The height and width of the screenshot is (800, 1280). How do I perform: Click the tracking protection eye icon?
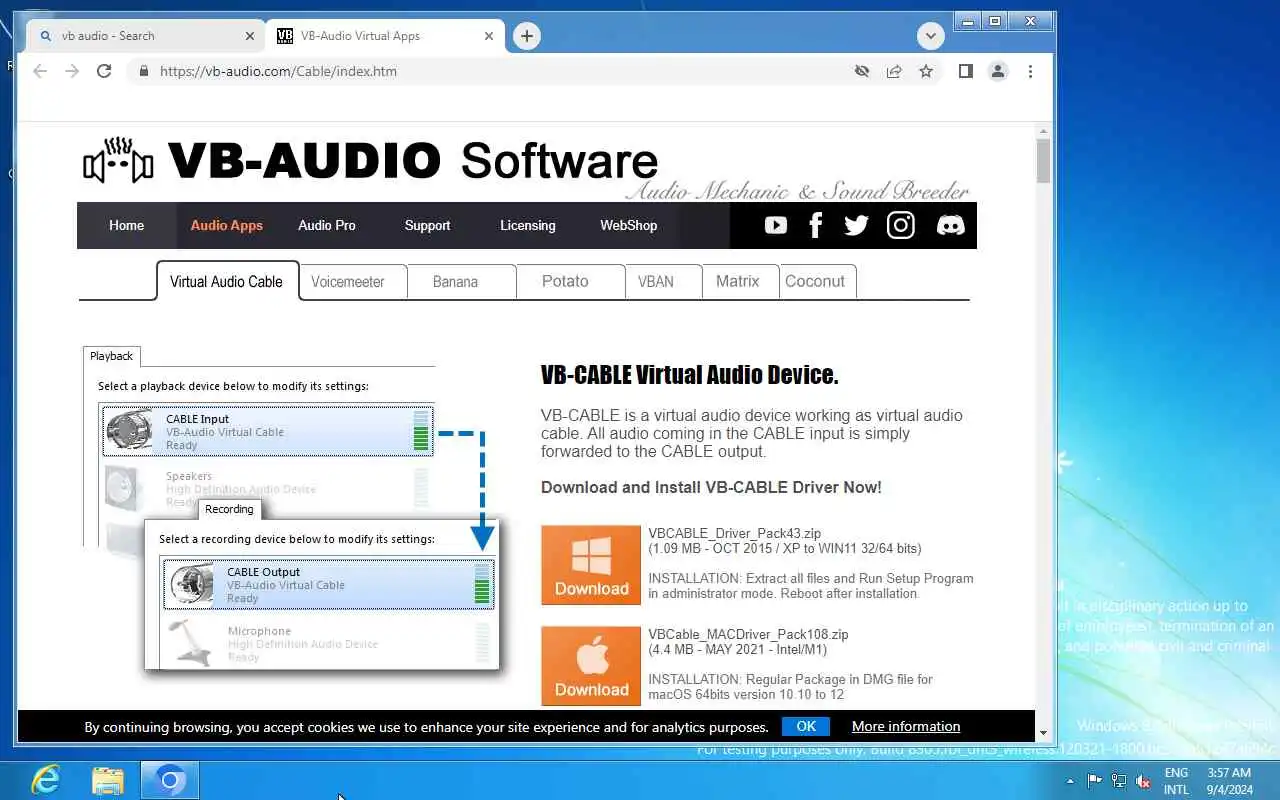tap(861, 71)
